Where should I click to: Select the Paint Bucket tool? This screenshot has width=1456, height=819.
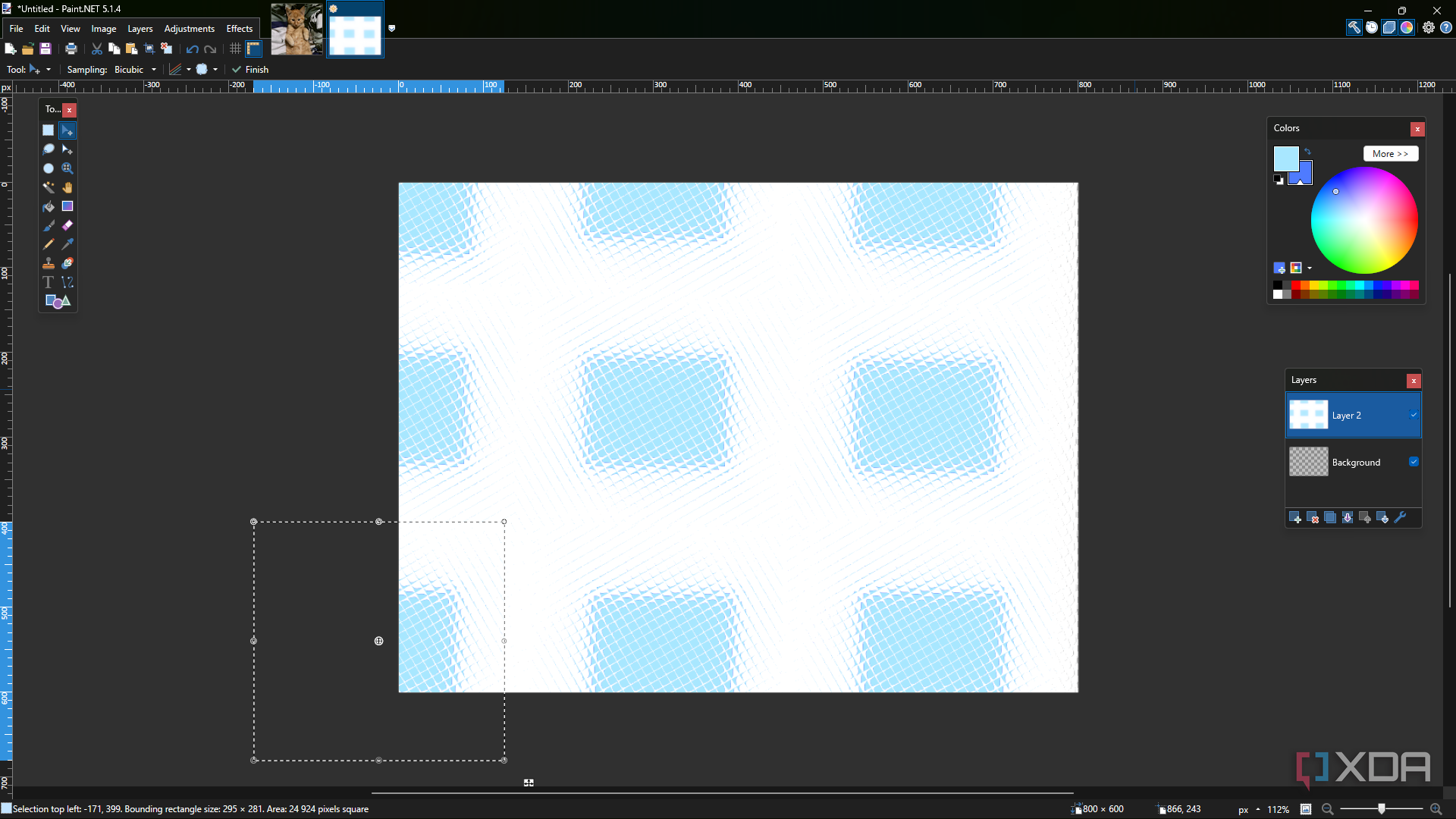coord(49,206)
